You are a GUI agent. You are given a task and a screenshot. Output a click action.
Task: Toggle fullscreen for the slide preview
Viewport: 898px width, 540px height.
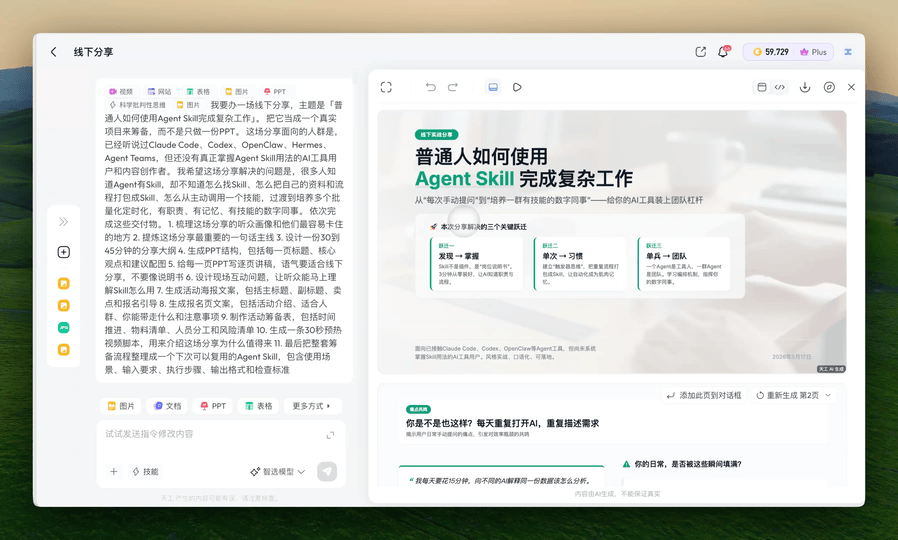[386, 87]
